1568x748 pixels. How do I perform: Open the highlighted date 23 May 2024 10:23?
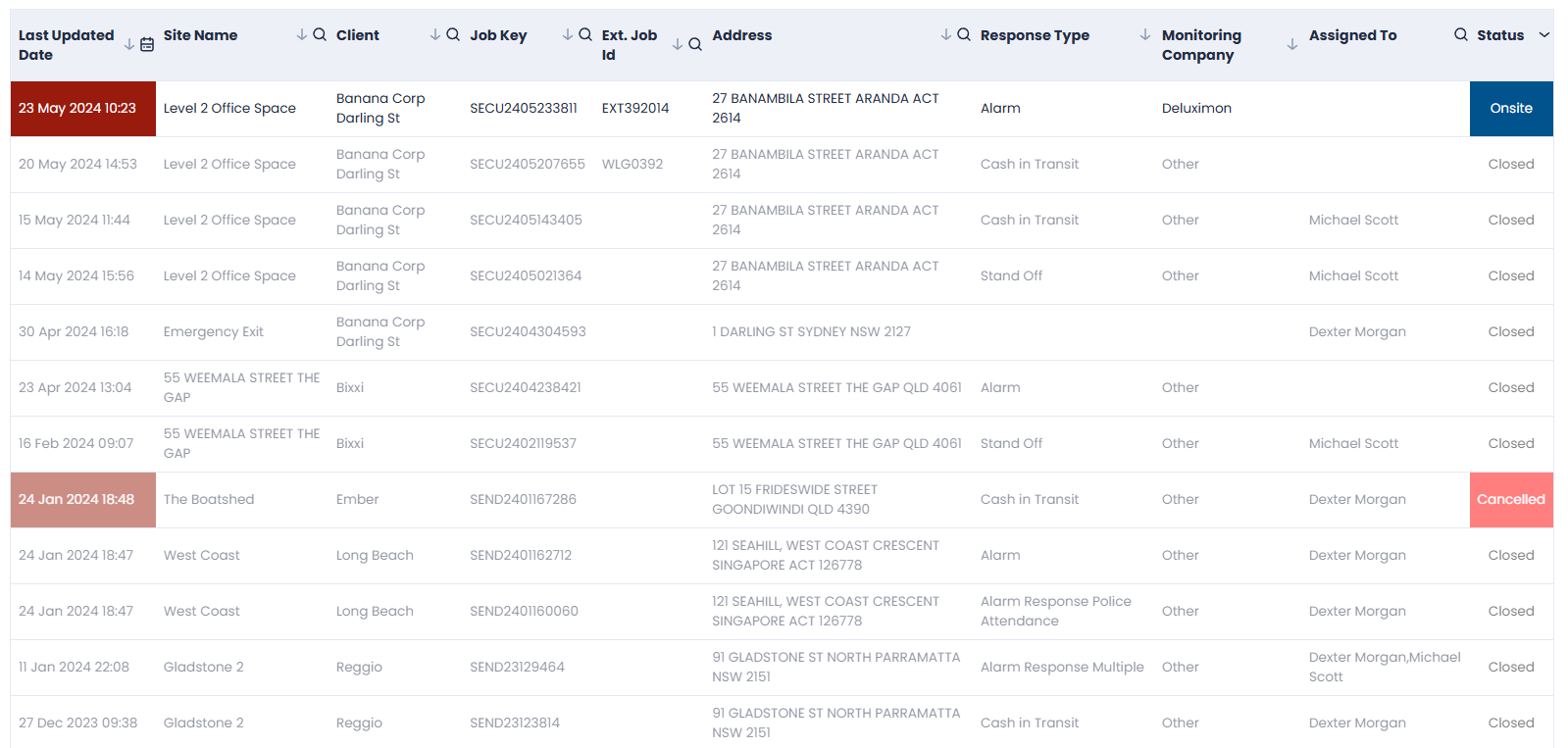pyautogui.click(x=83, y=108)
